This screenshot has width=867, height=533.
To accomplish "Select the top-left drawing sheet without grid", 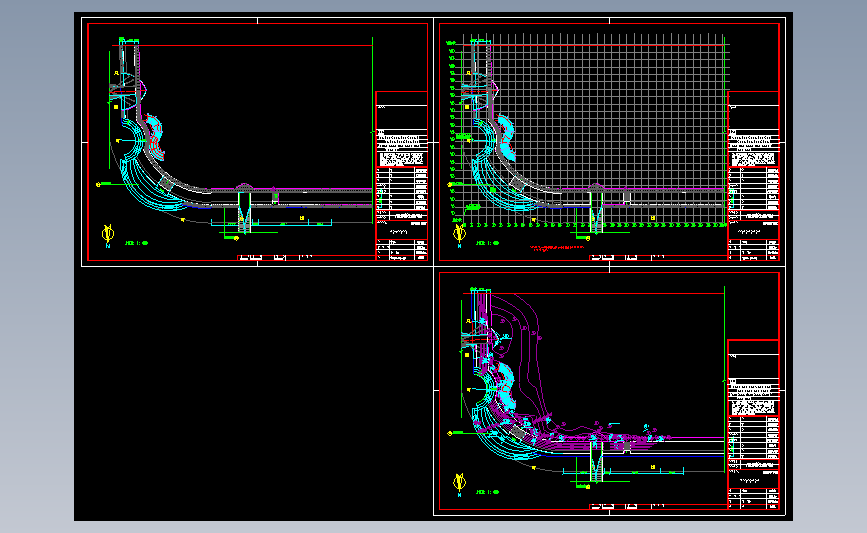I will (257, 142).
